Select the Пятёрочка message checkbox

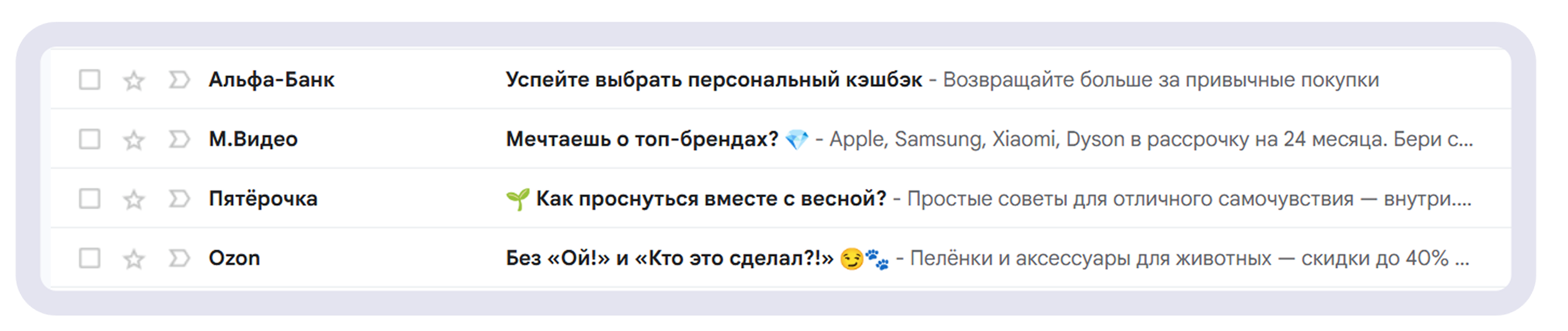click(x=91, y=200)
